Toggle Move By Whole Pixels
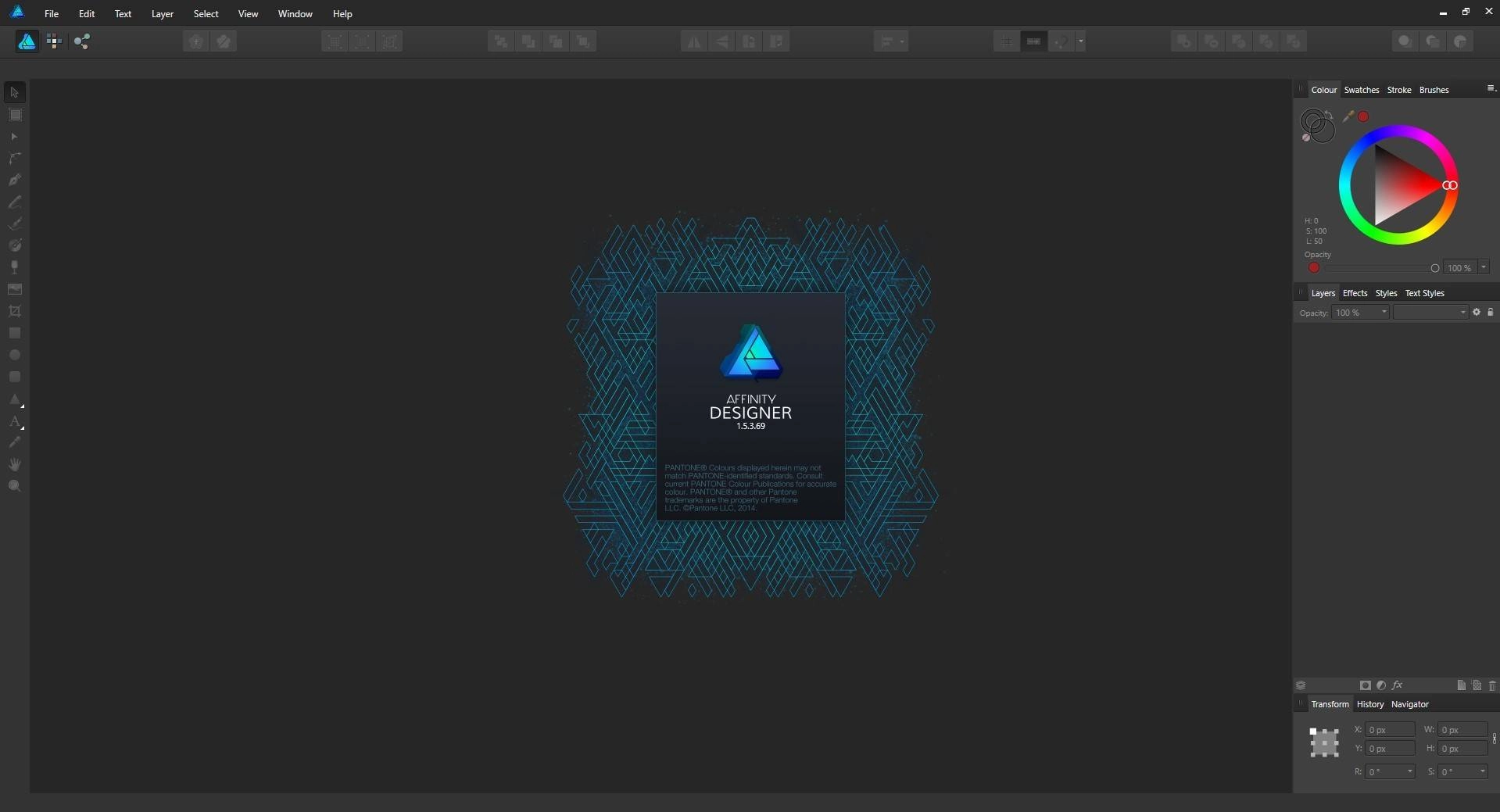The width and height of the screenshot is (1500, 812). [x=1033, y=41]
